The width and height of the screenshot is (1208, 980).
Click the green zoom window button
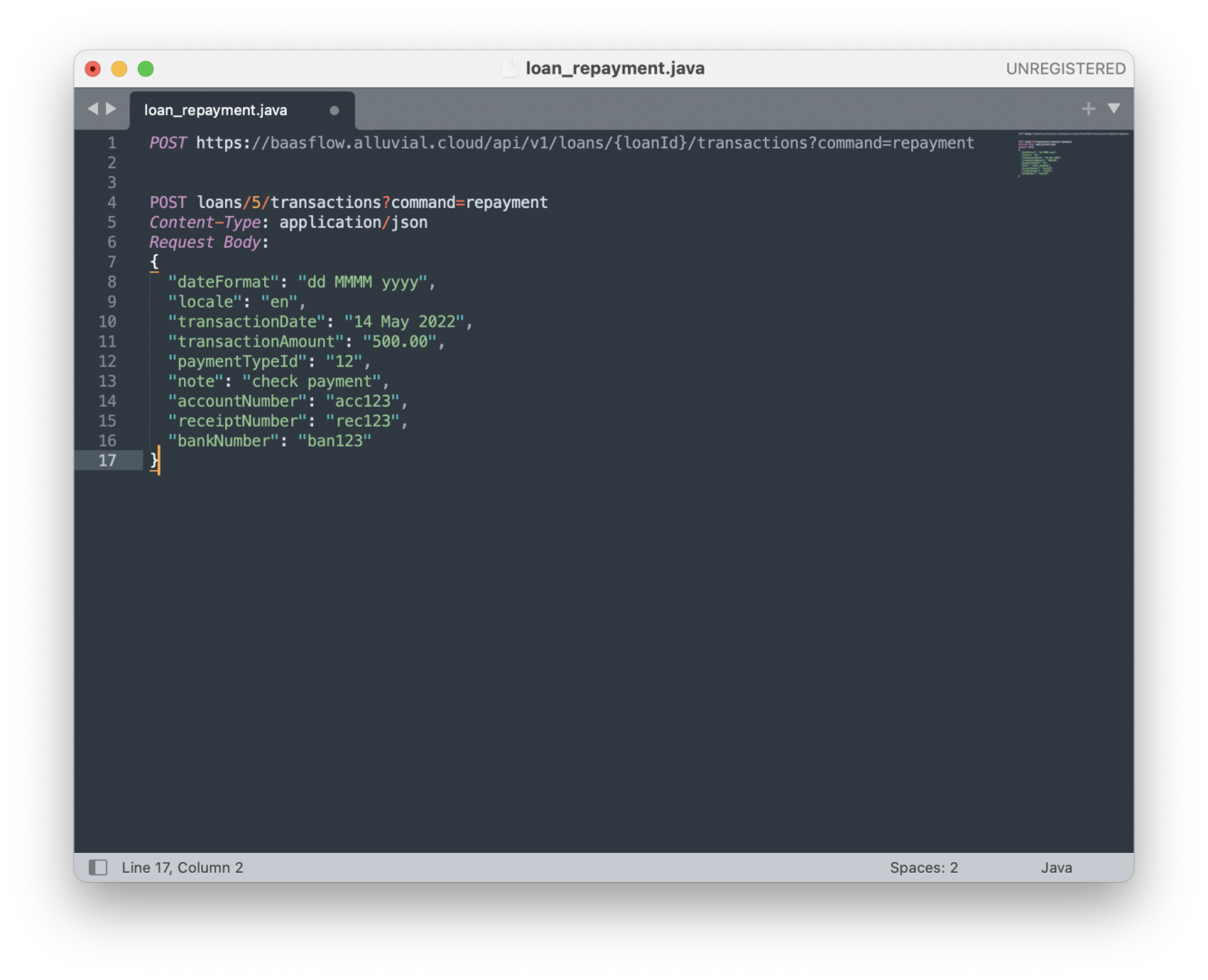pos(145,69)
